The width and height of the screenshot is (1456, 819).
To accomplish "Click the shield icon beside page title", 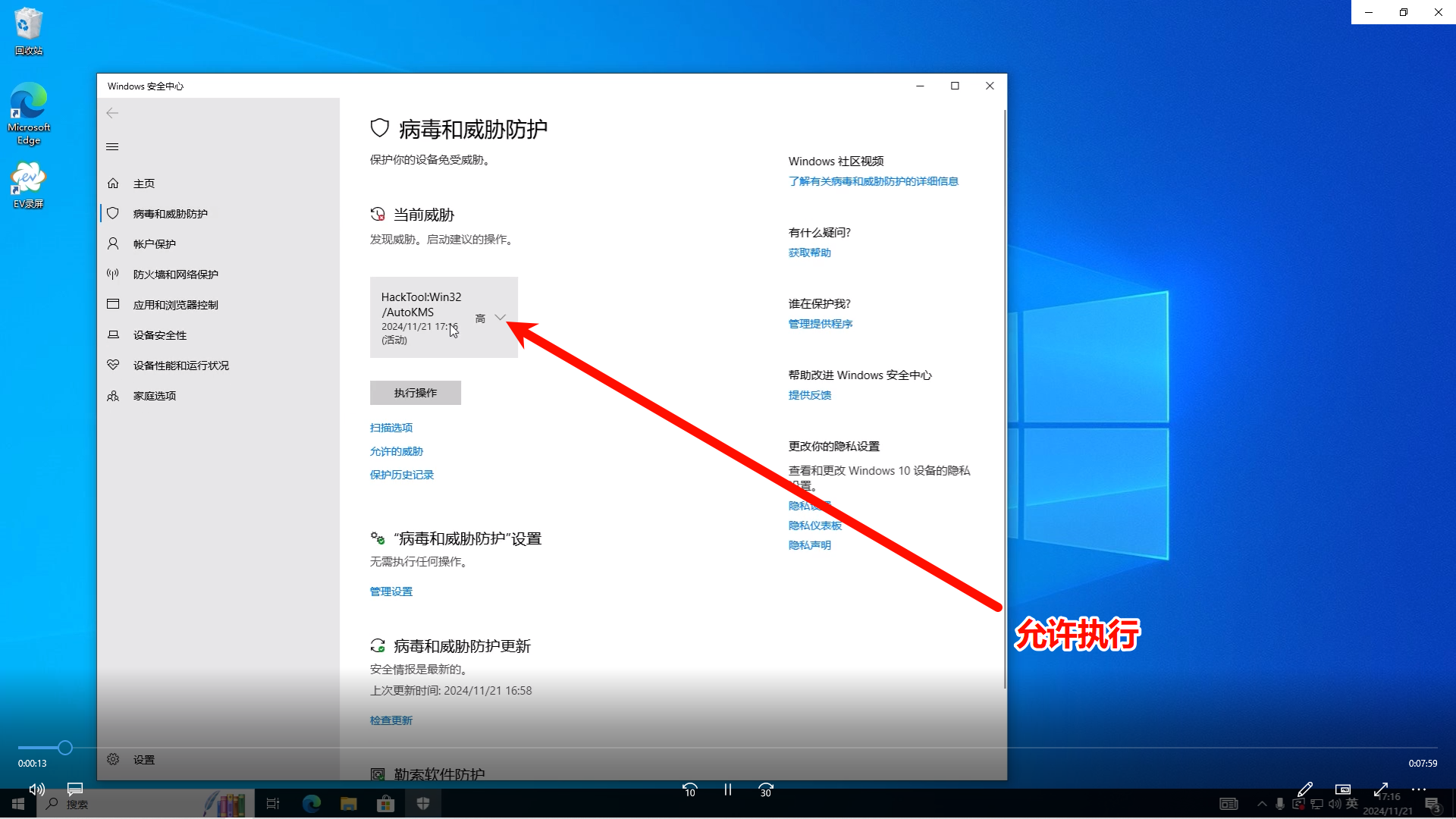I will 380,128.
